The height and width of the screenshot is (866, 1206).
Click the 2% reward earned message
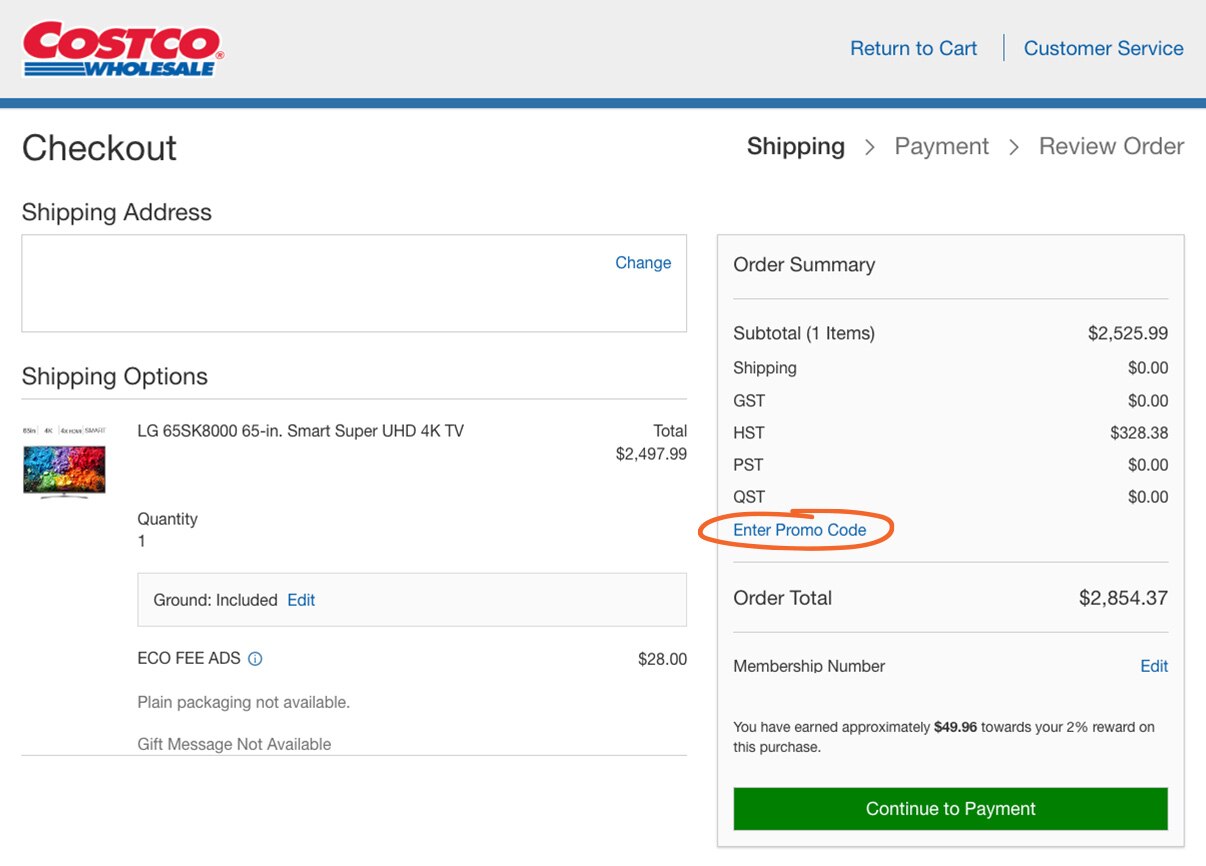click(944, 737)
